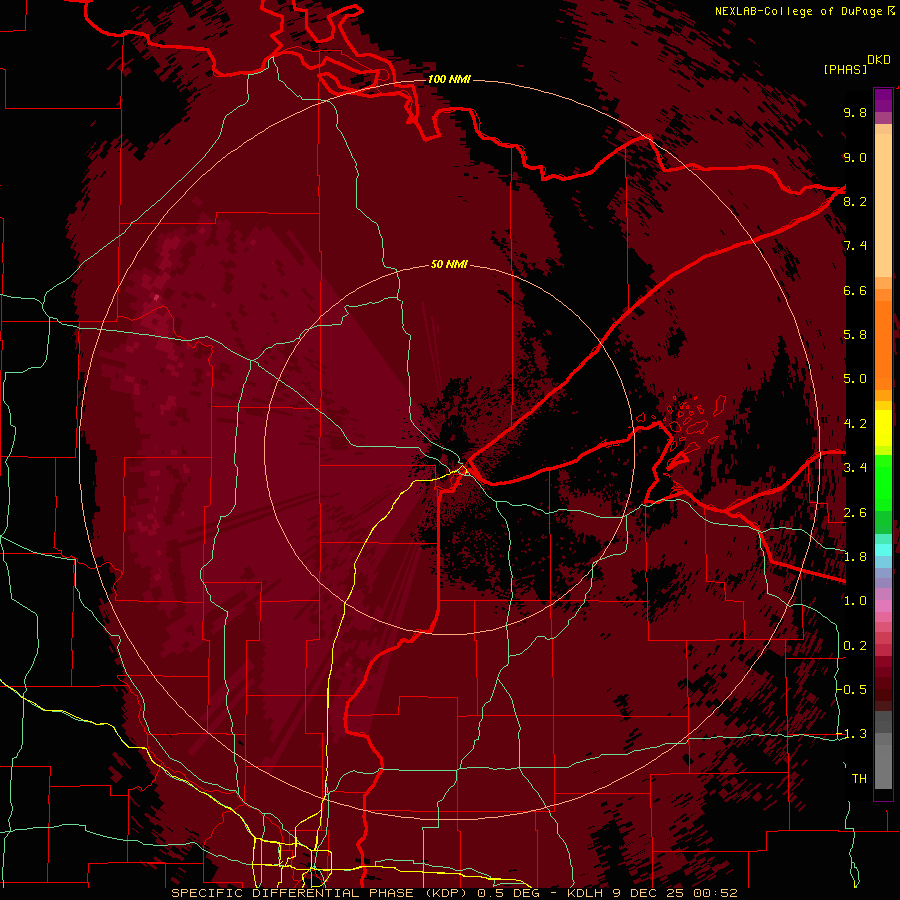This screenshot has width=900, height=900.
Task: Click the 1.0 value on color scale
Action: pyautogui.click(x=855, y=601)
